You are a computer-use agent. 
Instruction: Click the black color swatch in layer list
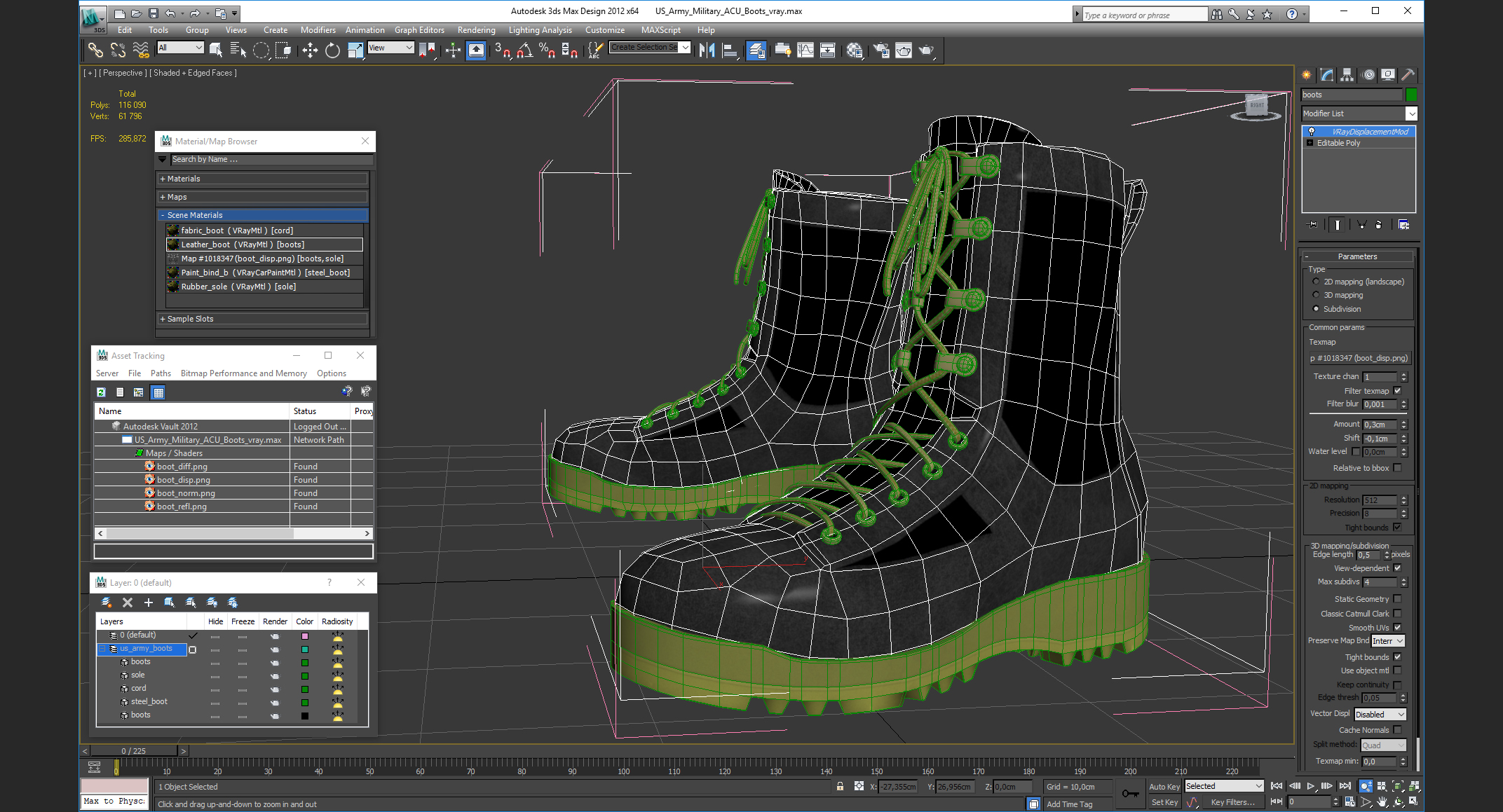[305, 716]
